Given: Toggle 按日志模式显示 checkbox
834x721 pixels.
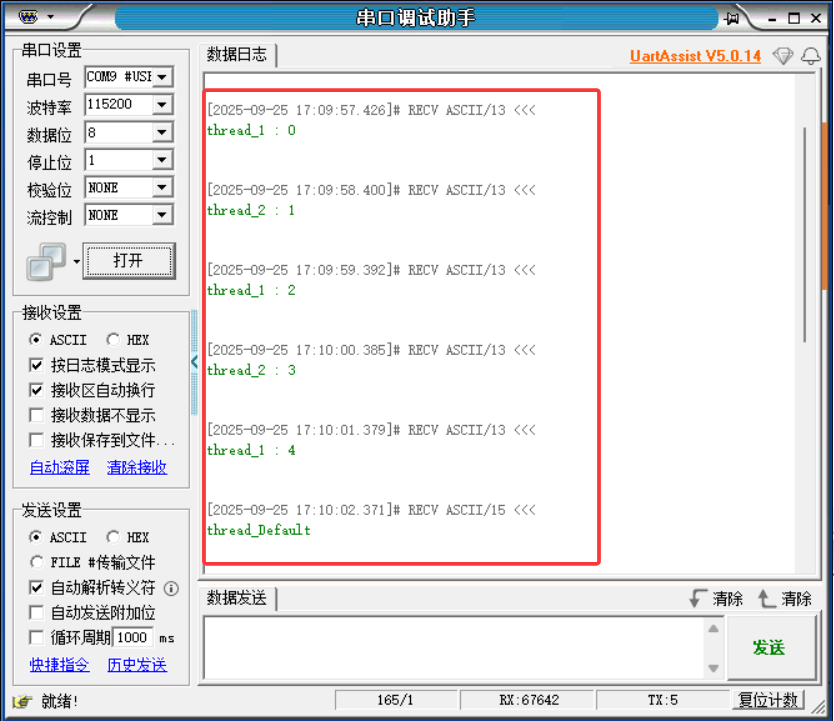Looking at the screenshot, I should [36, 365].
